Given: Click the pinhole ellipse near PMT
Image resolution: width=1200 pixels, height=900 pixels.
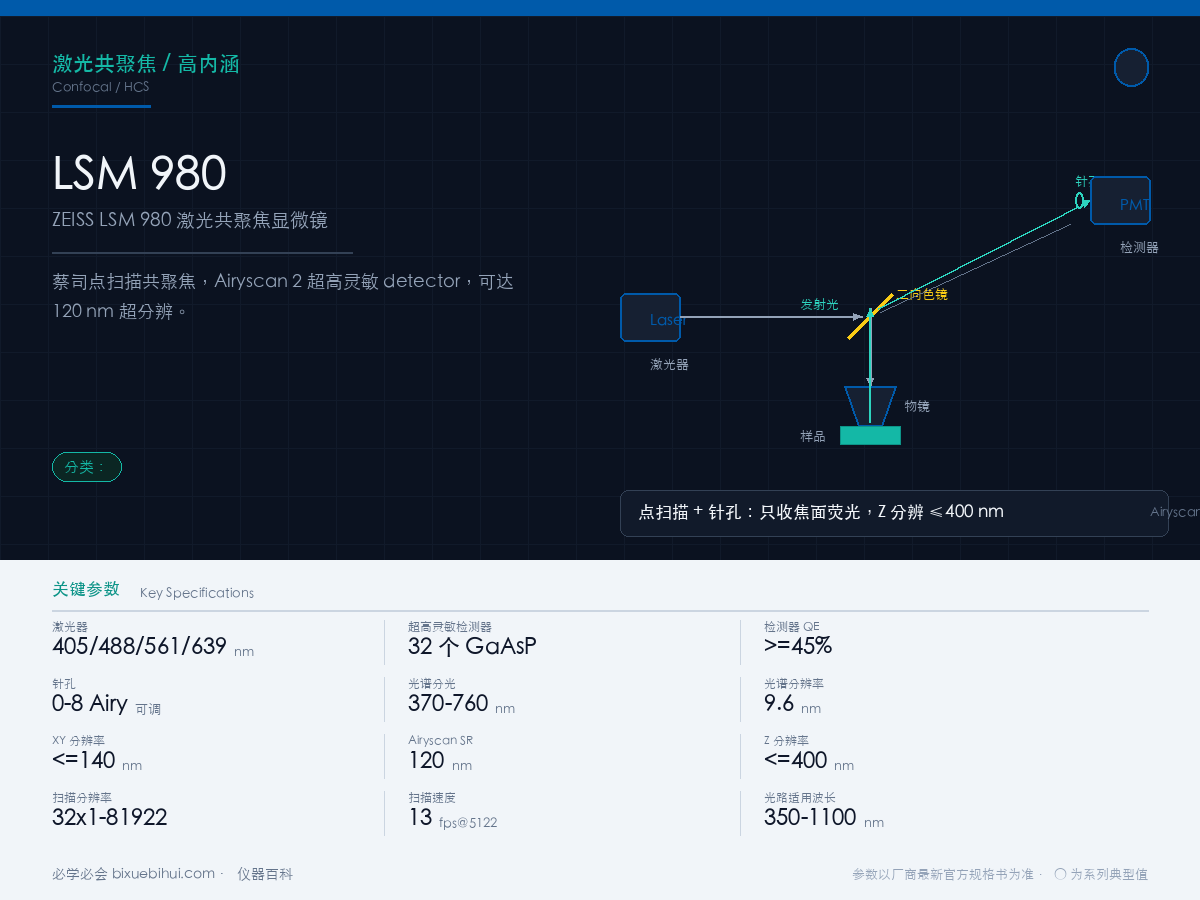Looking at the screenshot, I should point(1080,201).
